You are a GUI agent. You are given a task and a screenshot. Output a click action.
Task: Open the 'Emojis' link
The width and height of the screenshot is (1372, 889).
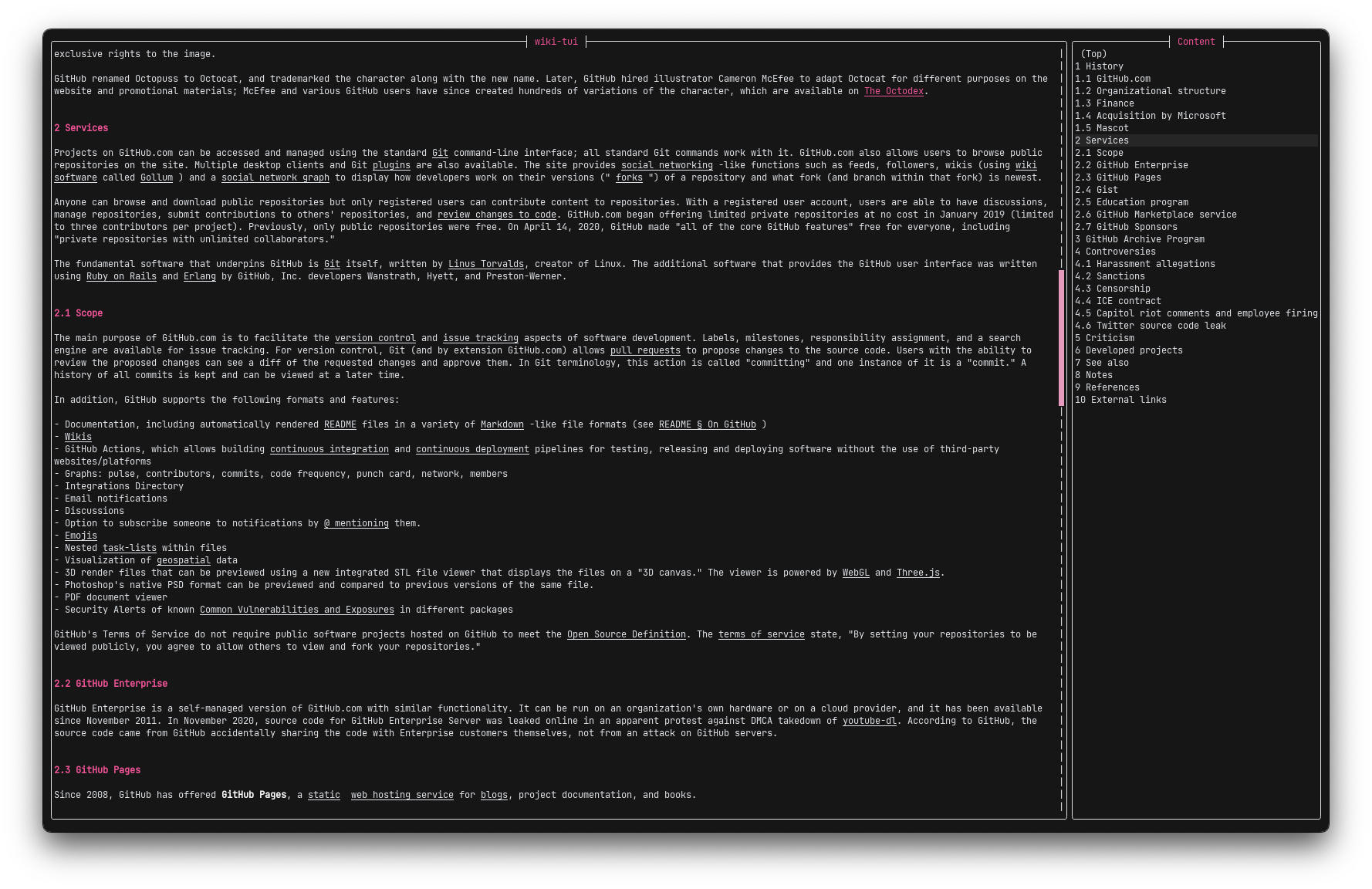[81, 536]
